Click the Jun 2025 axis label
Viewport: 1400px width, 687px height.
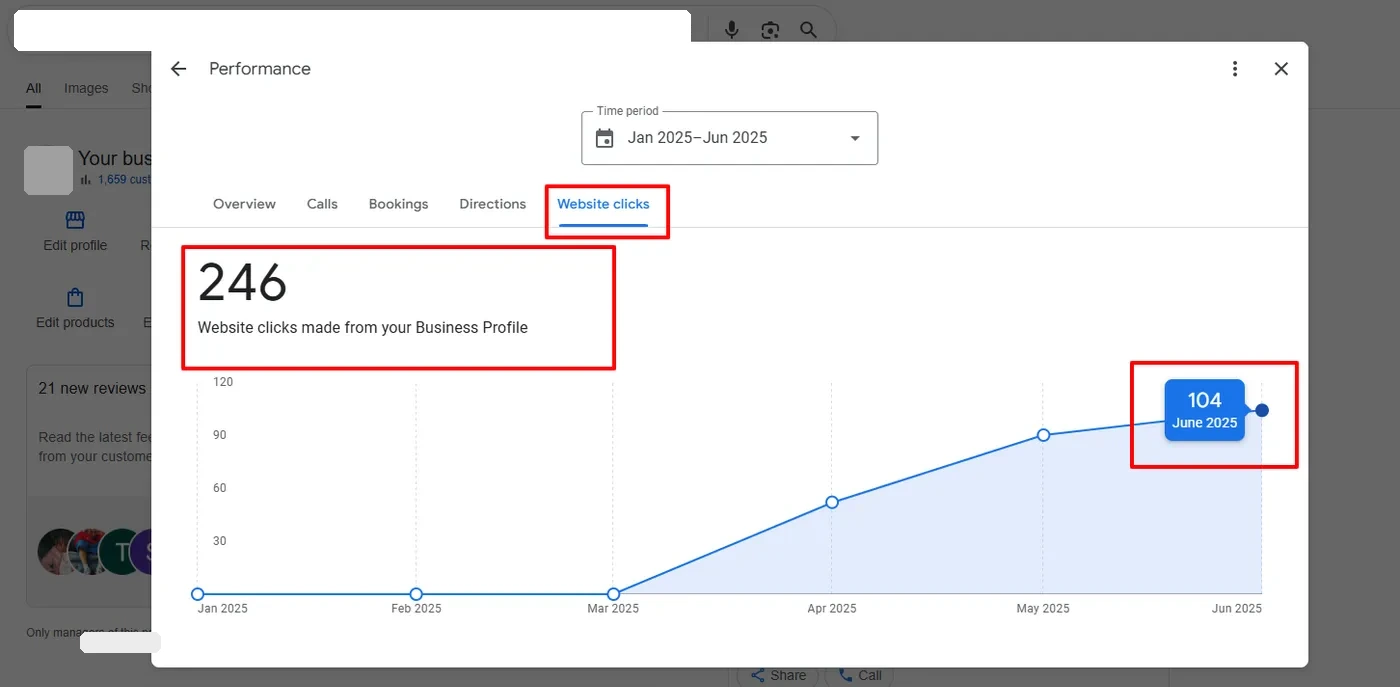pyautogui.click(x=1236, y=609)
